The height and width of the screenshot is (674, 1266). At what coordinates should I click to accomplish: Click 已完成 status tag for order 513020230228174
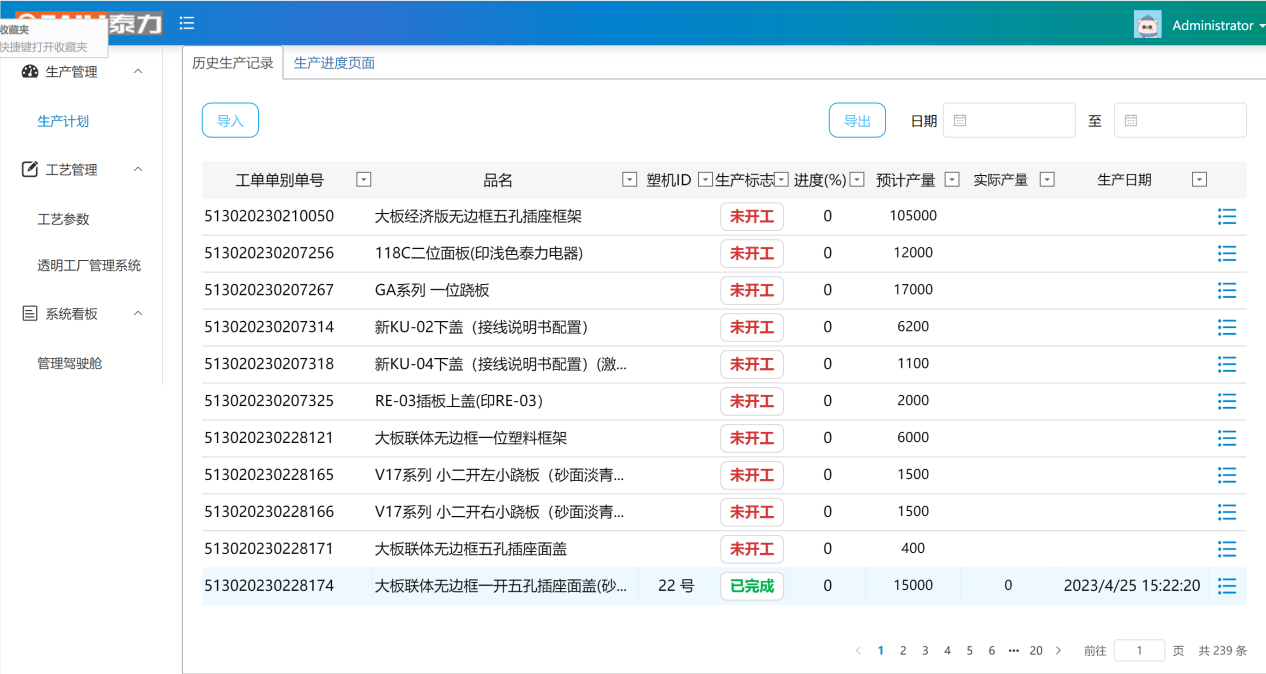tap(752, 586)
